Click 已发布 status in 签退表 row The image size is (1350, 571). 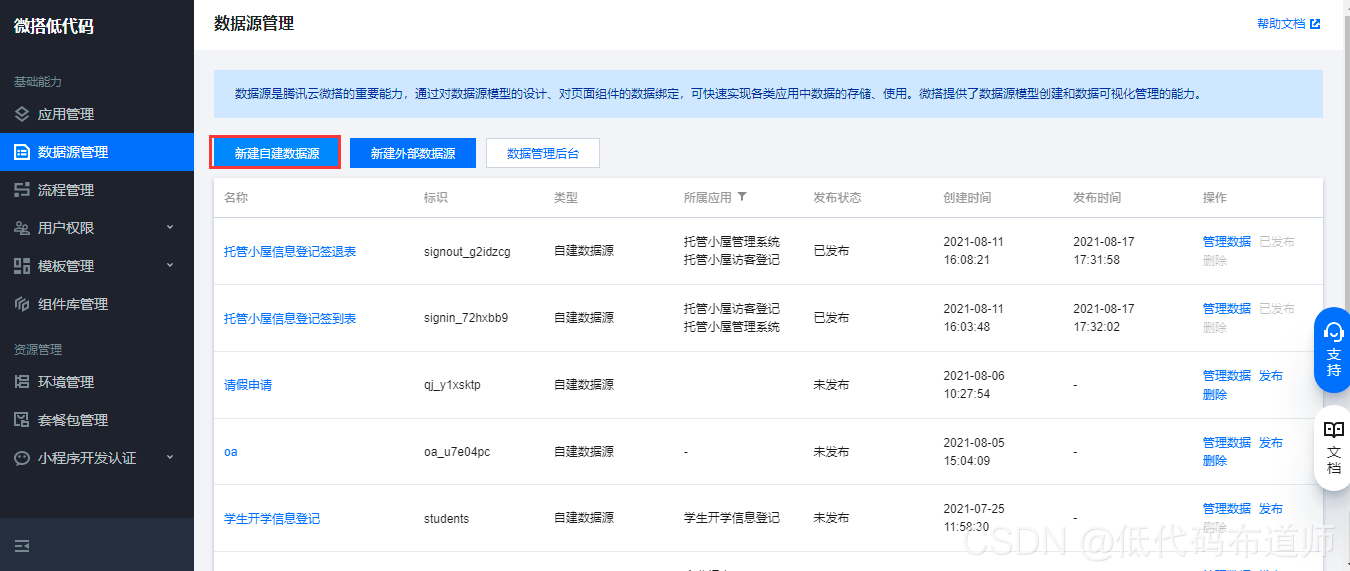pos(831,252)
